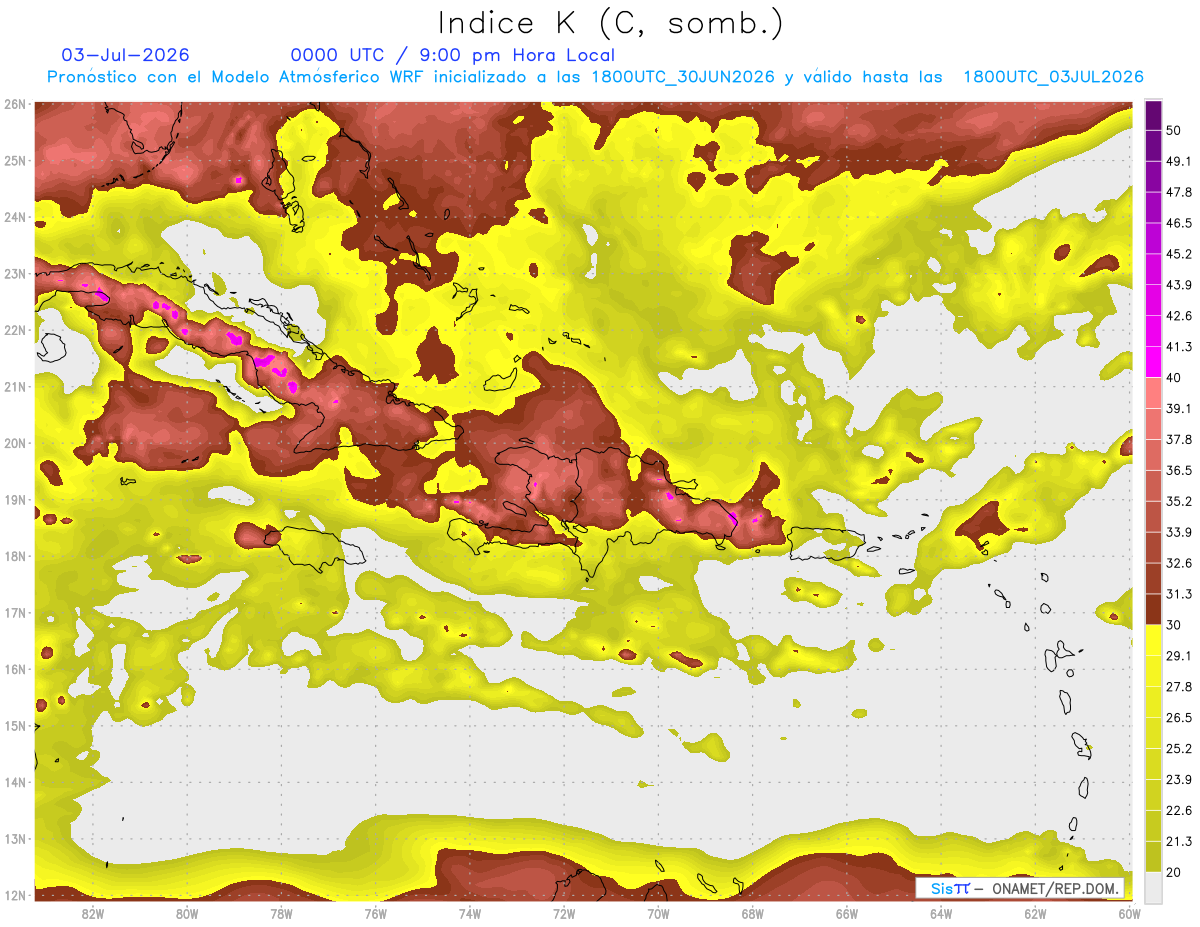Click the '43.9' colorbar label
The image size is (1200, 927).
[x=1178, y=285]
